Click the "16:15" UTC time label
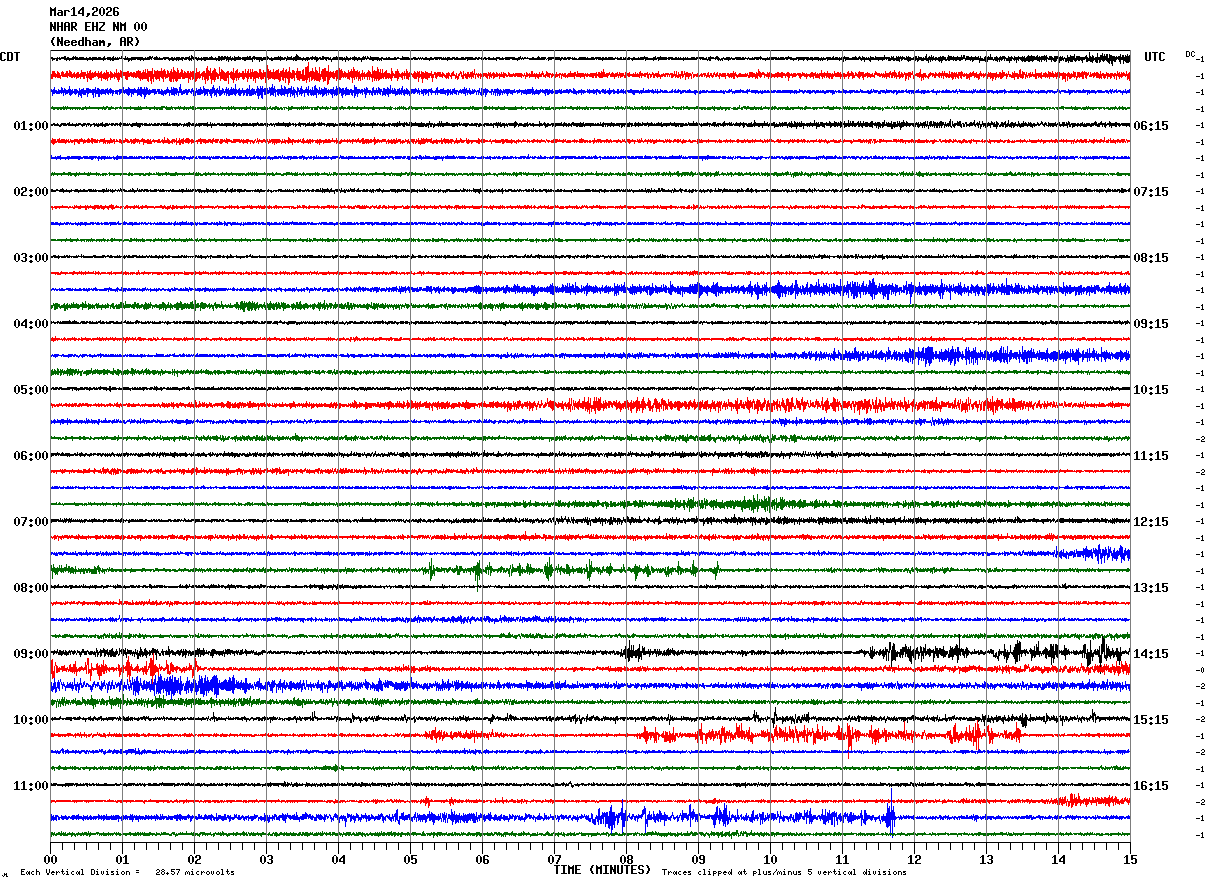The height and width of the screenshot is (886, 1210). pyautogui.click(x=1151, y=786)
